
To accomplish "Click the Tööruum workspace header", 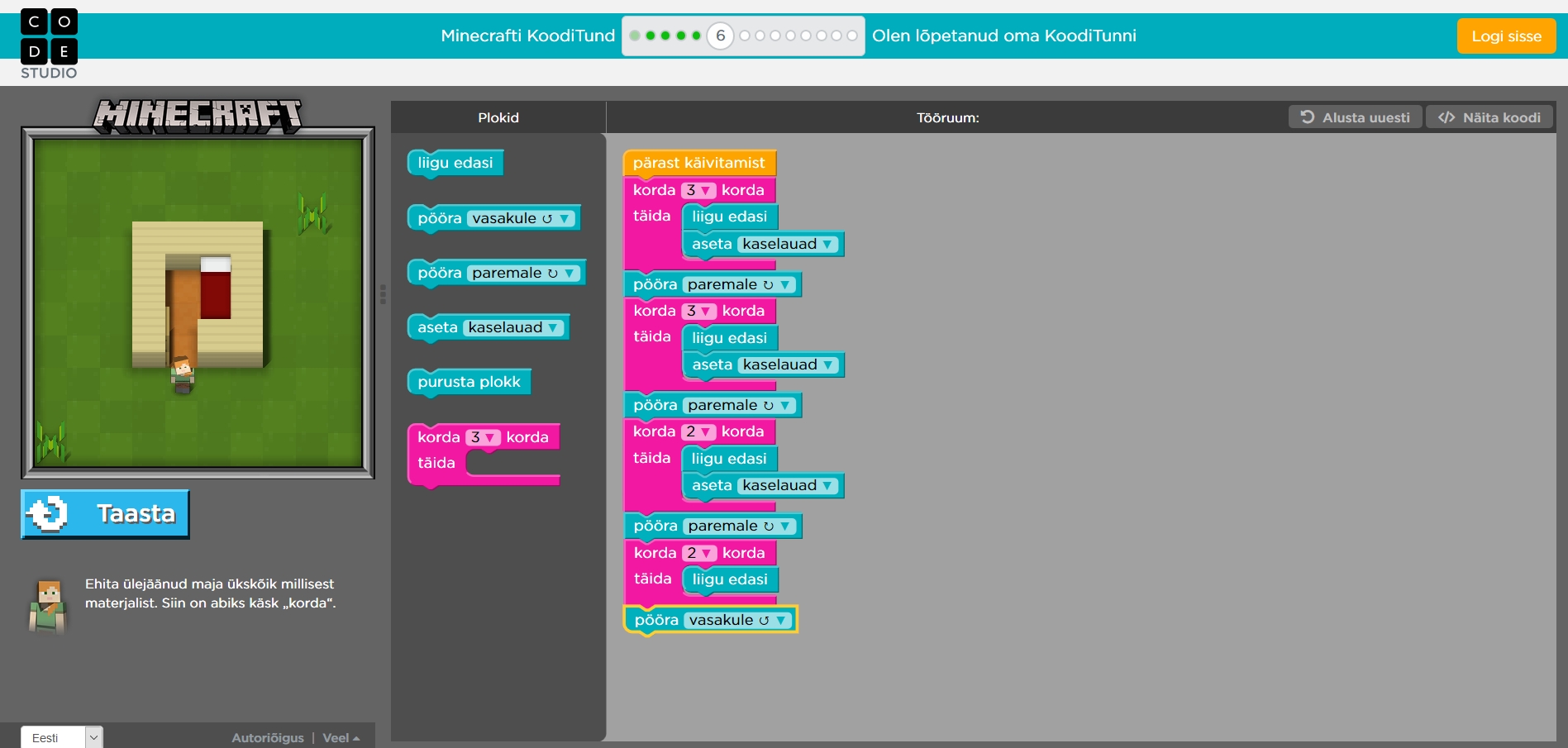I will pyautogui.click(x=947, y=117).
